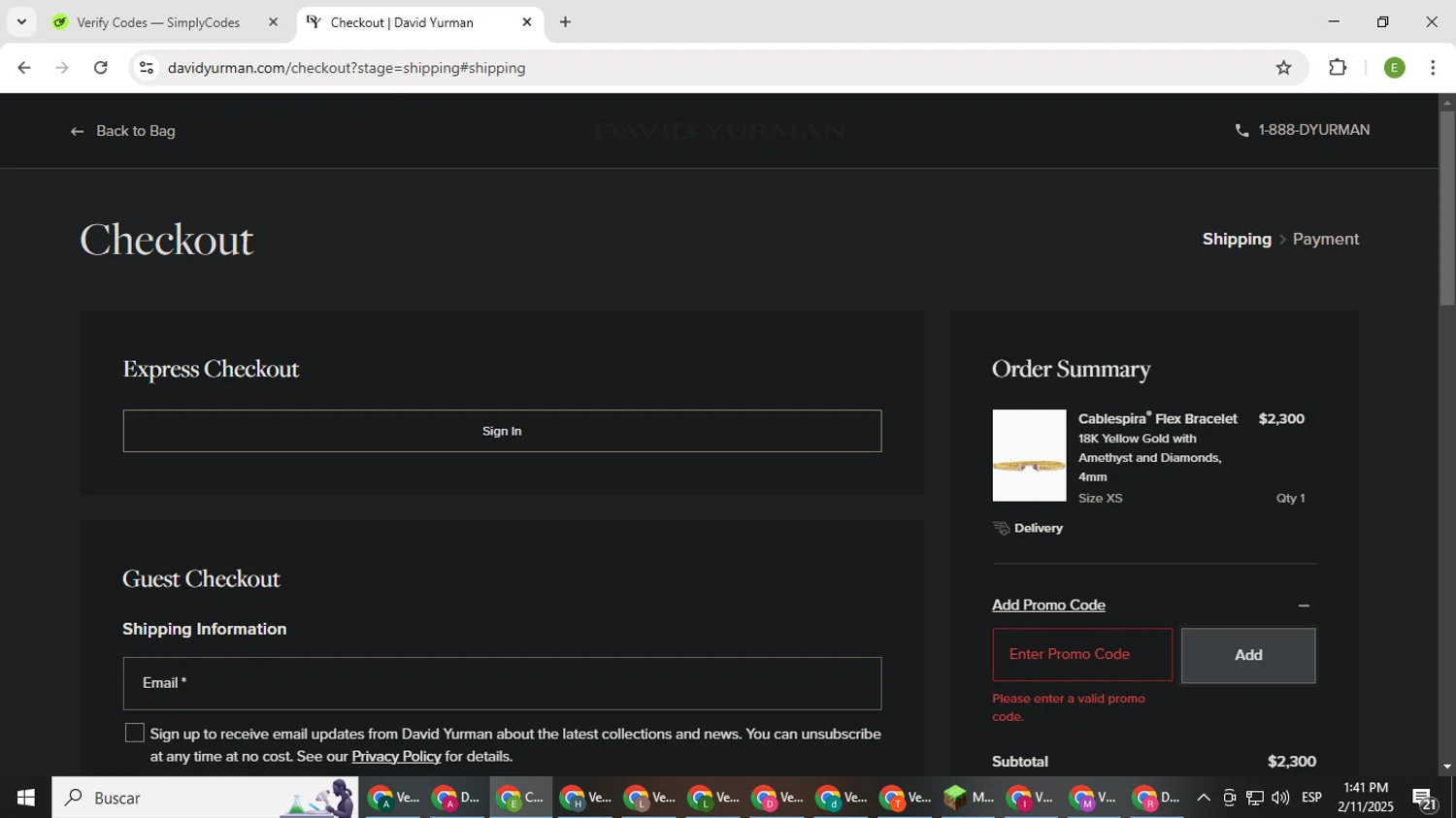Open Chrome's three-dot menu
Image resolution: width=1456 pixels, height=818 pixels.
(x=1433, y=68)
